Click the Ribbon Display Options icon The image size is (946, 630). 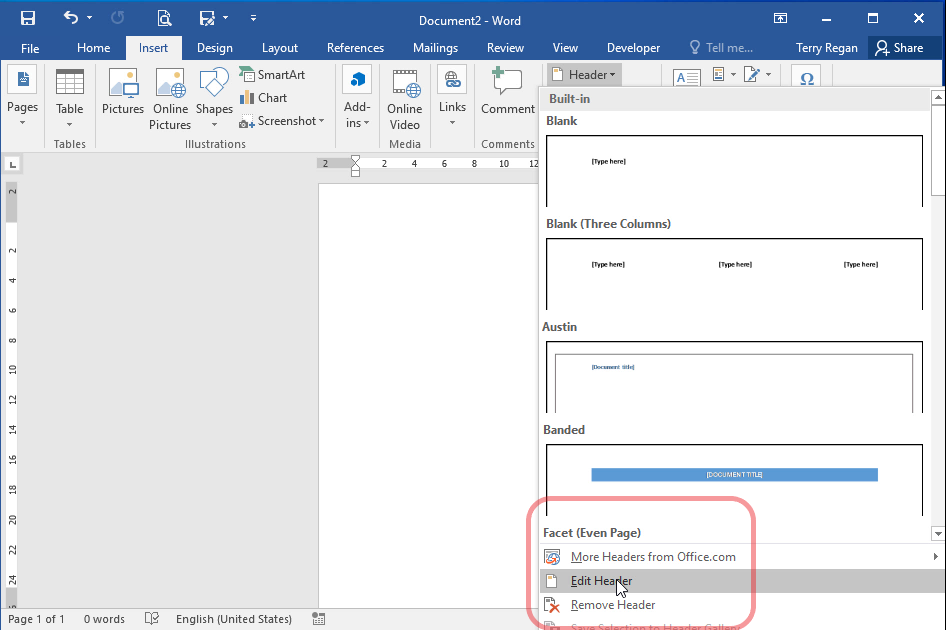(780, 18)
